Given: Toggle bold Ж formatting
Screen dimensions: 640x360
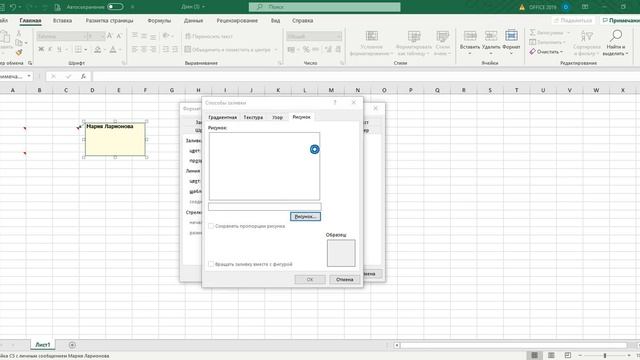Looking at the screenshot, I should (x=41, y=49).
